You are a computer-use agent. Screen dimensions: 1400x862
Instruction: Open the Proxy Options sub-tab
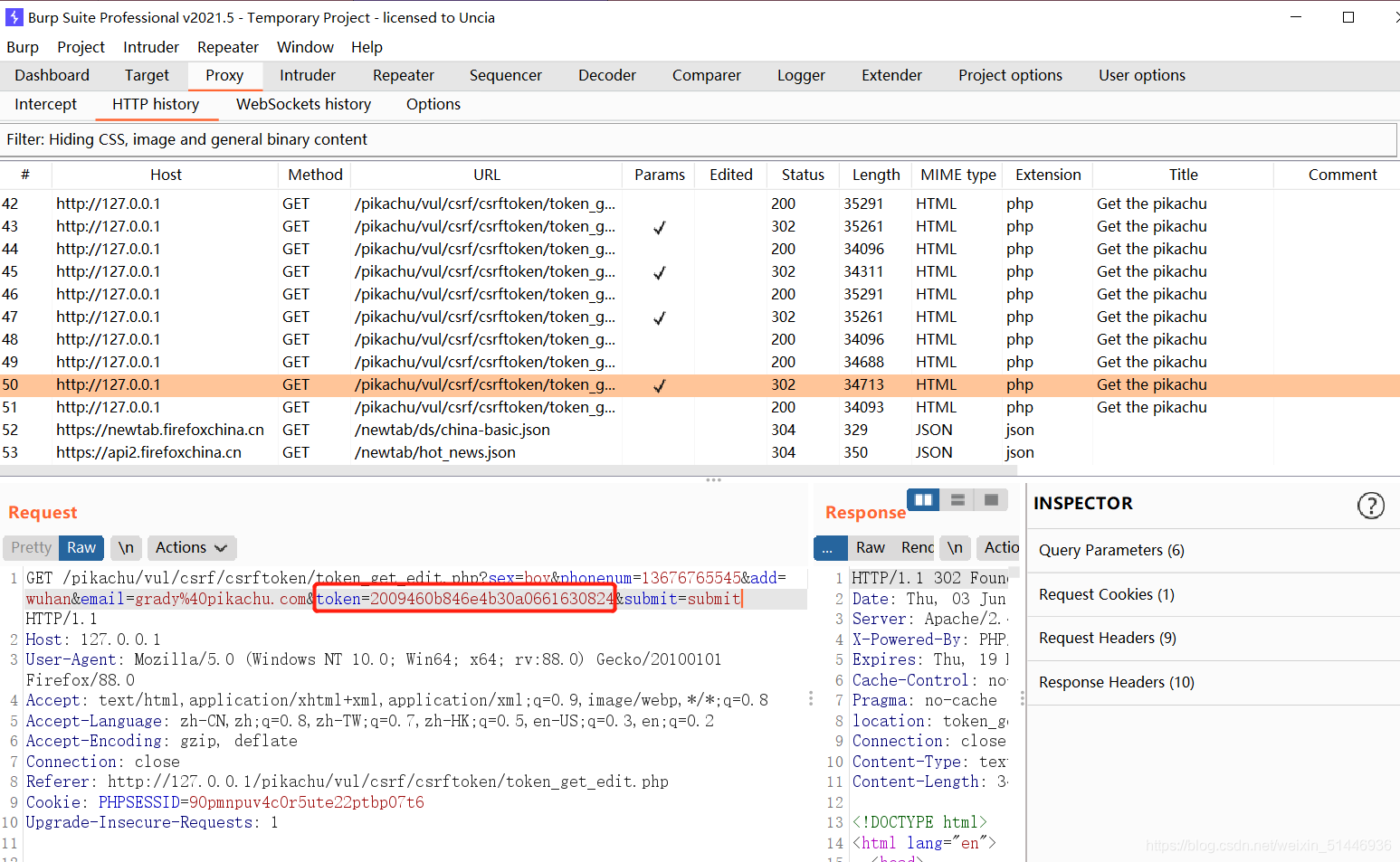click(433, 104)
